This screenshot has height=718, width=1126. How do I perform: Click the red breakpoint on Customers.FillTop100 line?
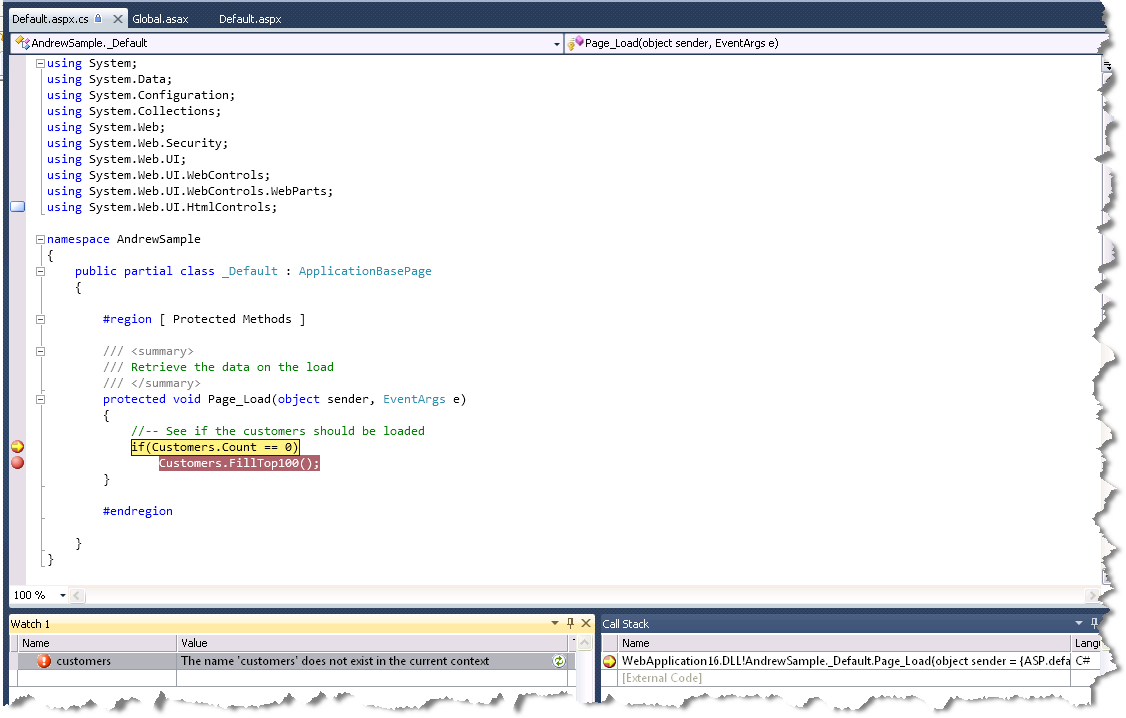coord(17,463)
